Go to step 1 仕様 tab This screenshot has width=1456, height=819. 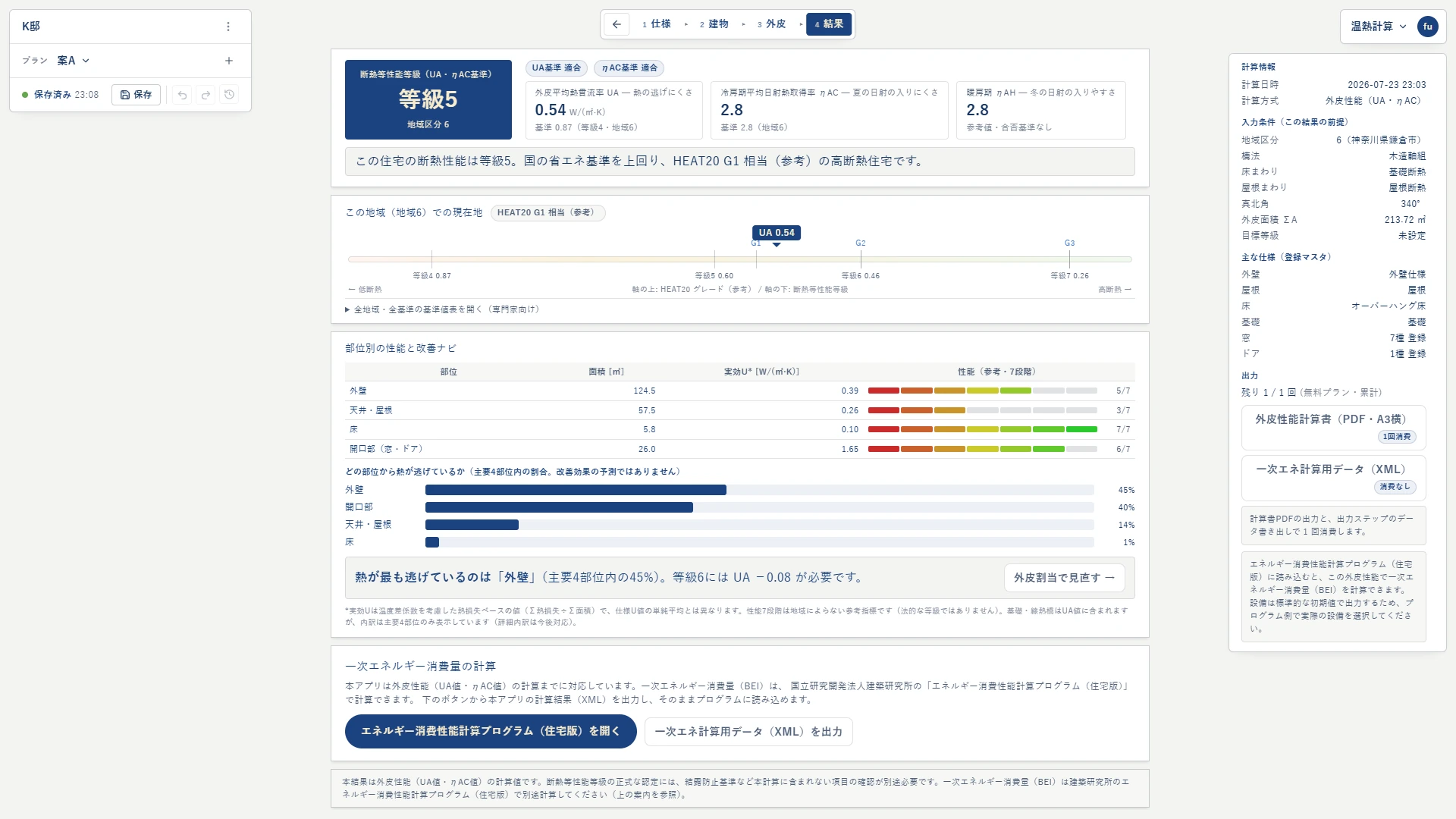(657, 24)
